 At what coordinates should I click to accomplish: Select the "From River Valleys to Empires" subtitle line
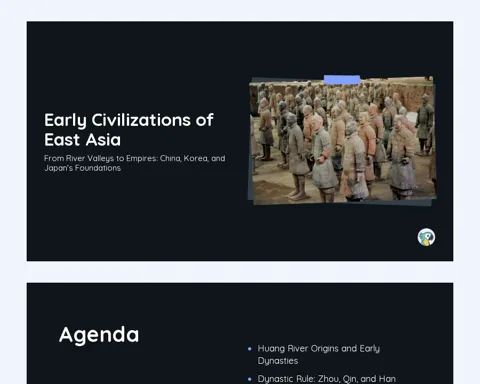pos(134,158)
